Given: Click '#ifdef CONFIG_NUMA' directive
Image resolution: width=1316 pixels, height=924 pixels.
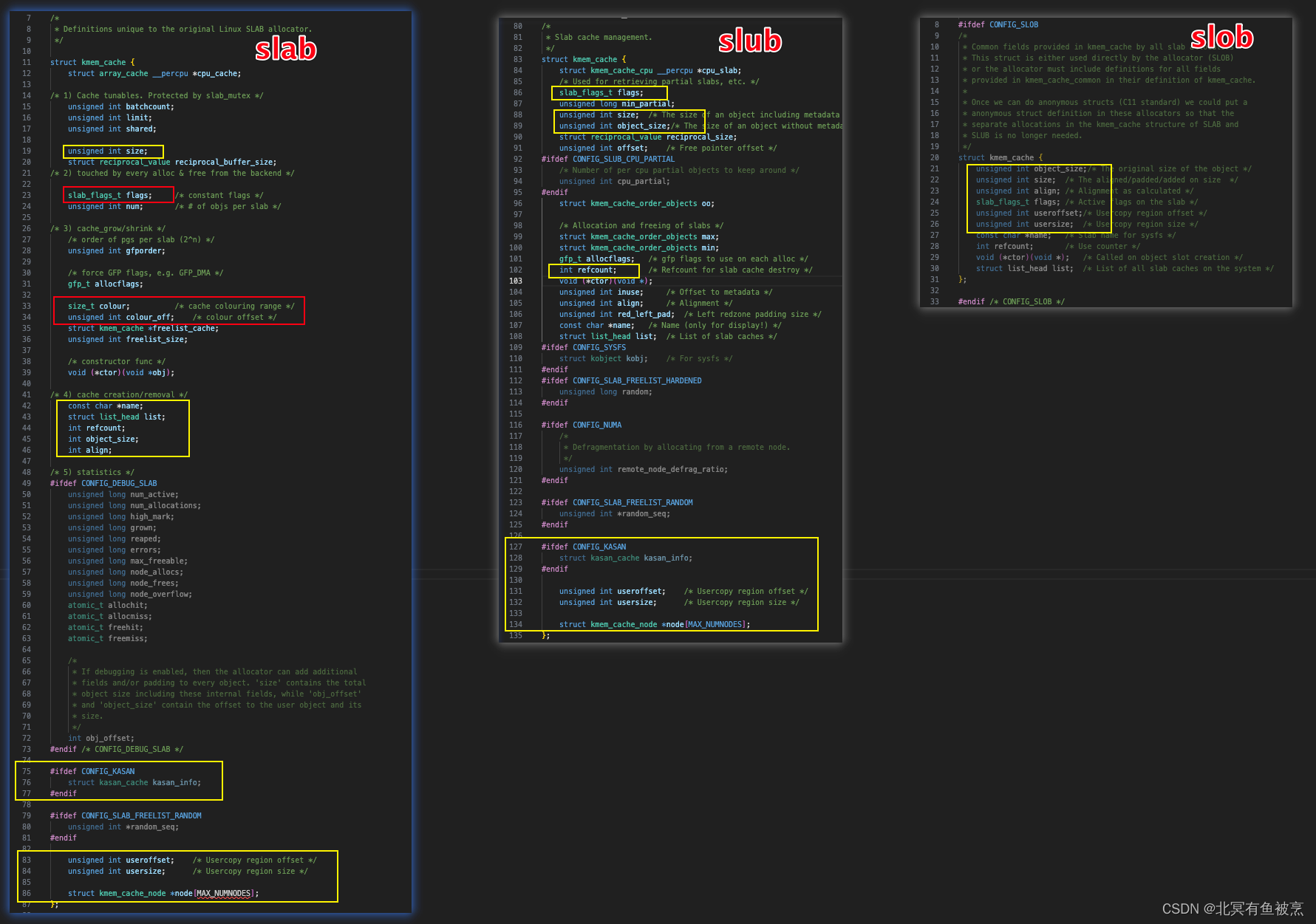Looking at the screenshot, I should coord(582,425).
